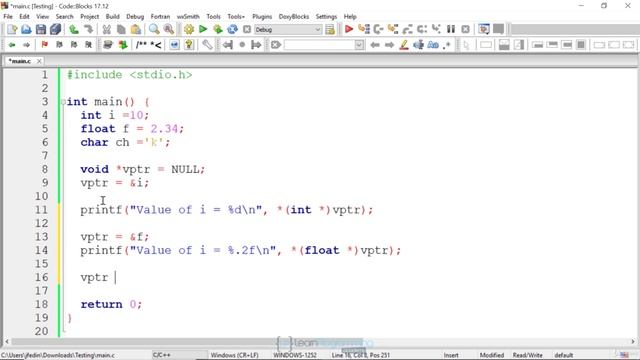Cut the selected text
Screen dimensions: 640x360
[x=107, y=29]
